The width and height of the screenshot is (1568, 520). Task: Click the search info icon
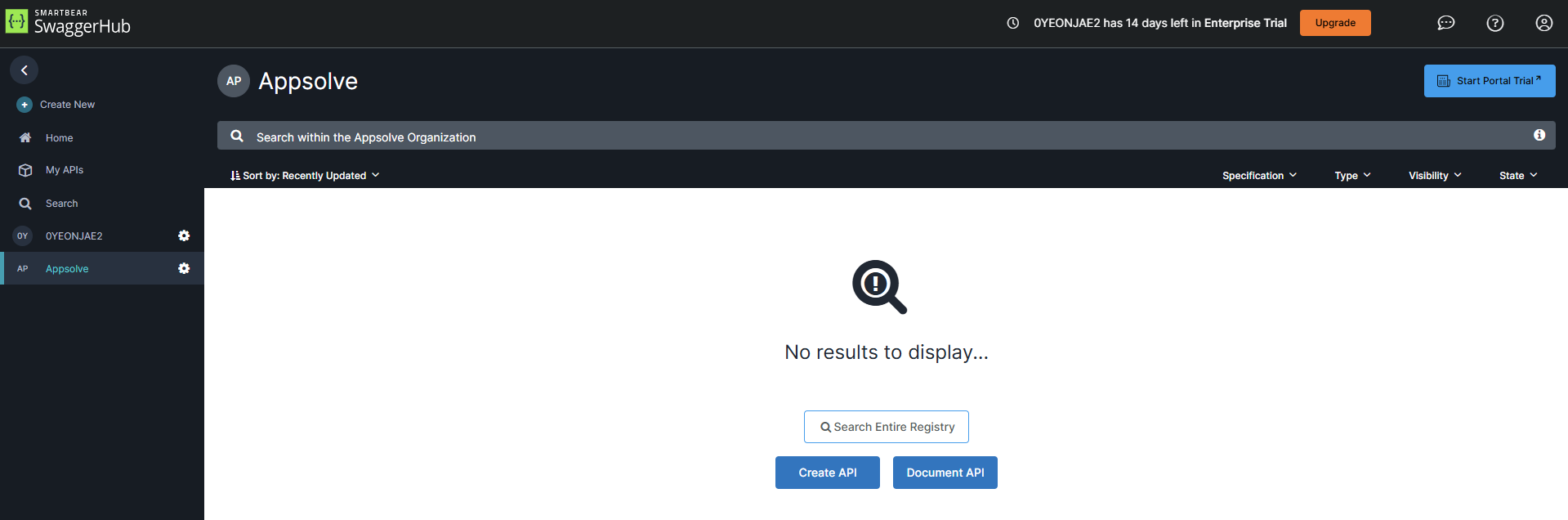(1539, 135)
